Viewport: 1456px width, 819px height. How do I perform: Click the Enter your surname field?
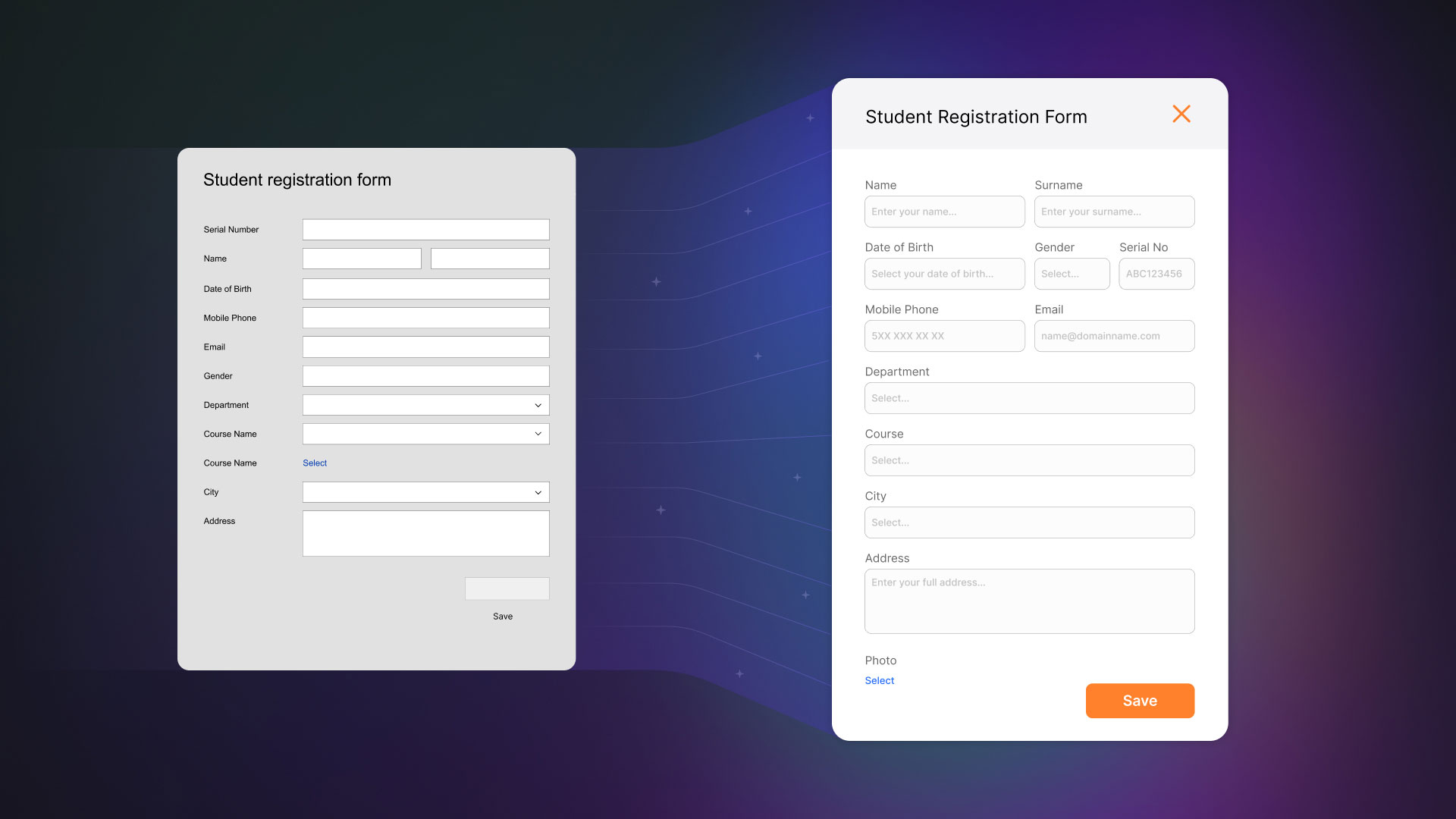pyautogui.click(x=1113, y=212)
